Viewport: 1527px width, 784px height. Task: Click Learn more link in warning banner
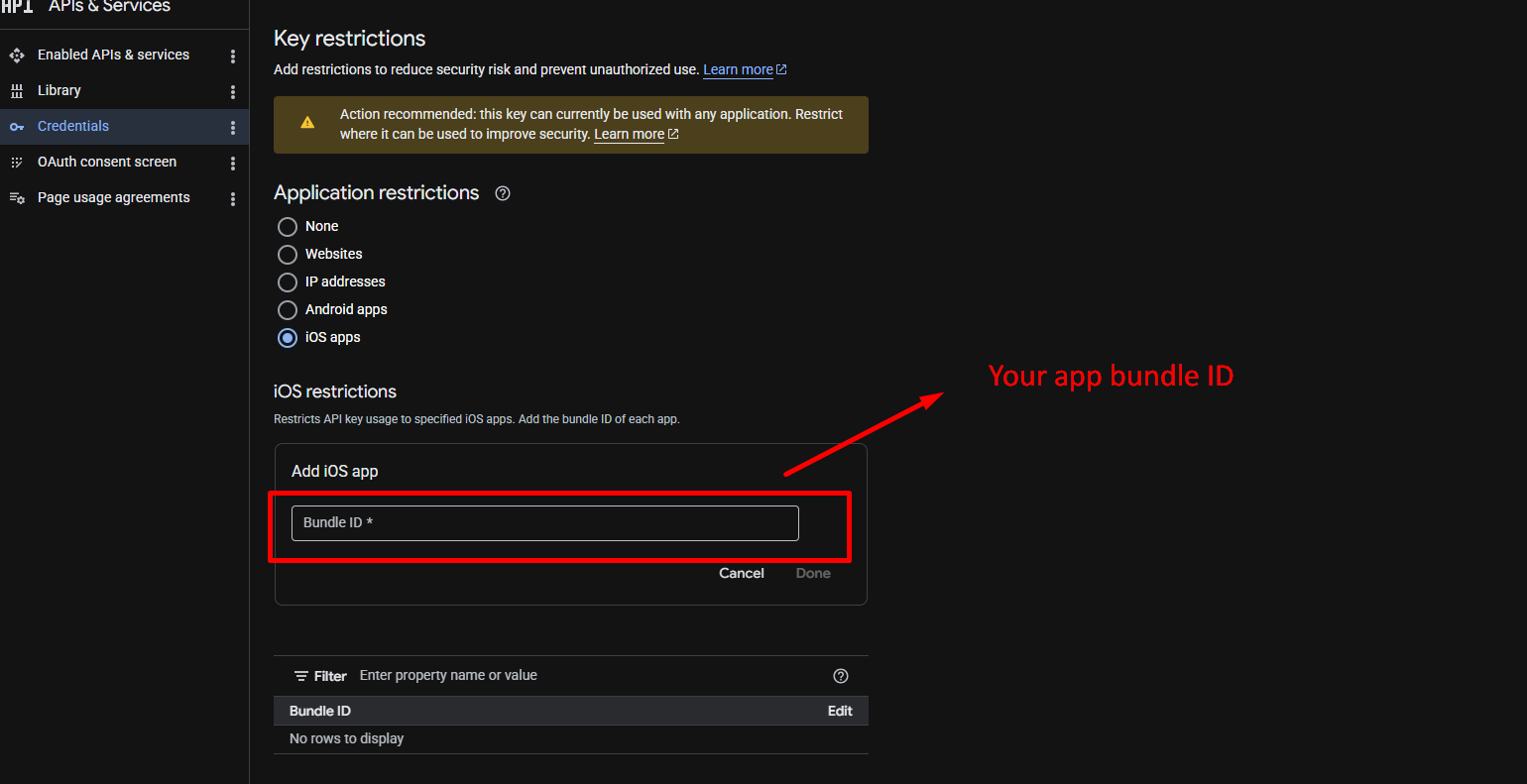(636, 134)
